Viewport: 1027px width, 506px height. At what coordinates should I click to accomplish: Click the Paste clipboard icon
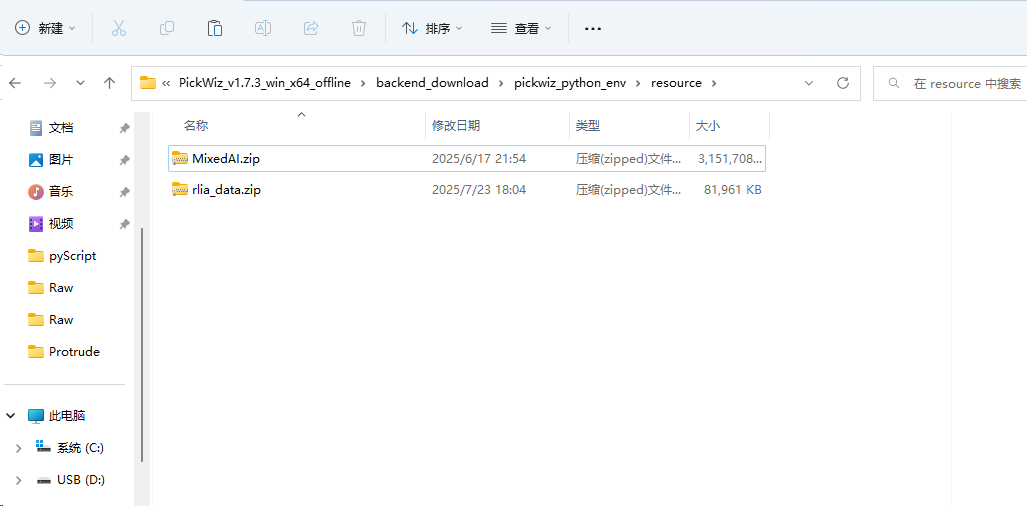pyautogui.click(x=215, y=28)
